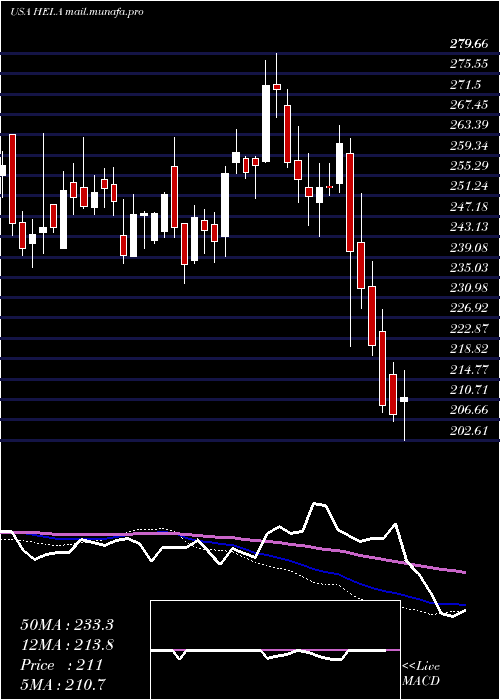Viewport: 500px width, 700px height.
Task: Click the 218.82 price axis label
Action: [469, 349]
